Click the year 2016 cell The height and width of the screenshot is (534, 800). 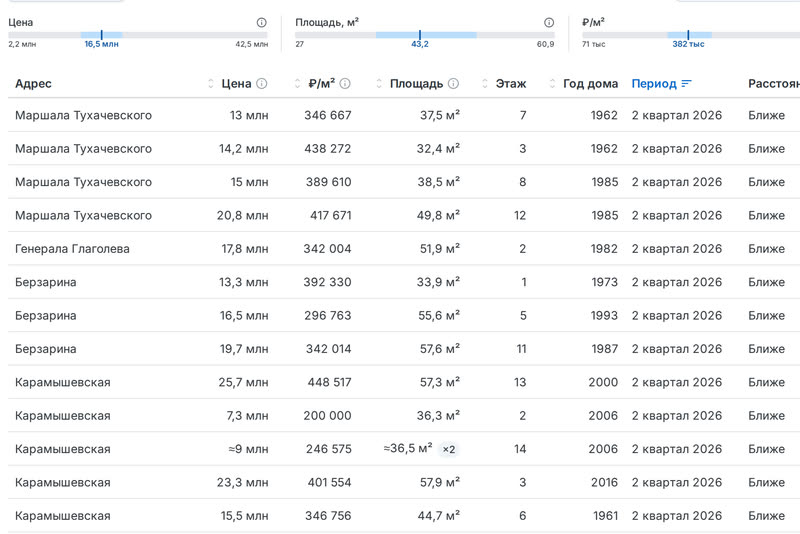604,482
